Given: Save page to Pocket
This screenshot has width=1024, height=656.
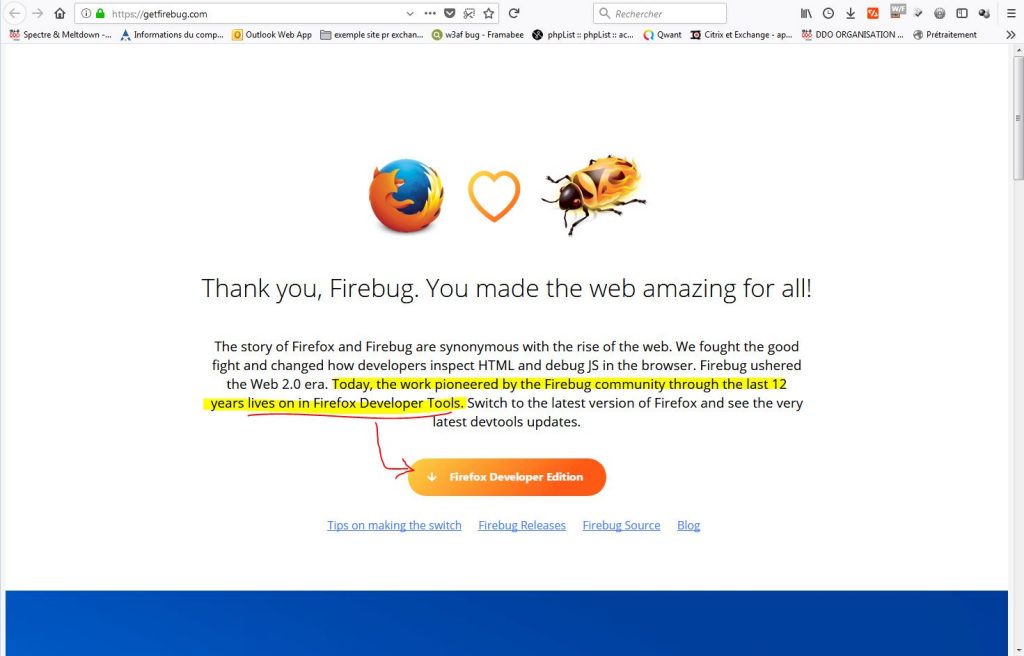Looking at the screenshot, I should click(x=449, y=13).
